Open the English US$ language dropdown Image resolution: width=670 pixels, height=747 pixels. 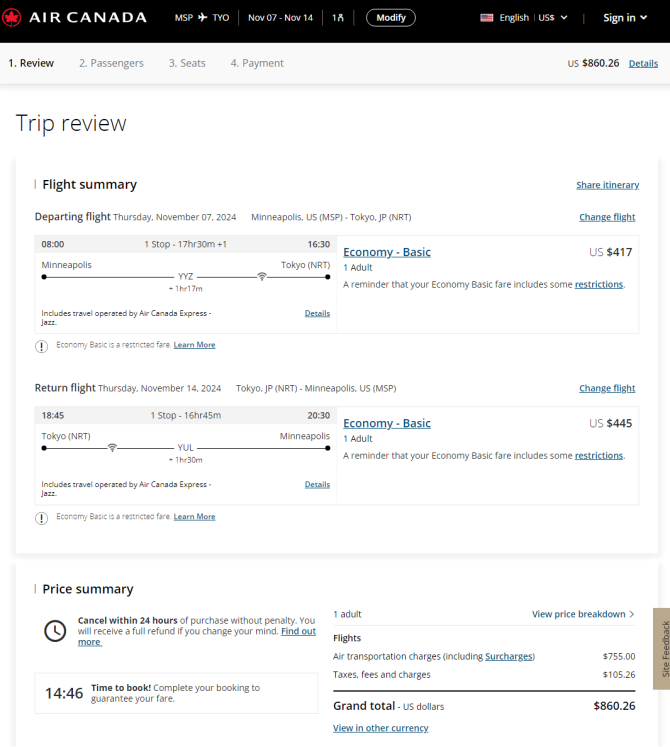(x=524, y=18)
